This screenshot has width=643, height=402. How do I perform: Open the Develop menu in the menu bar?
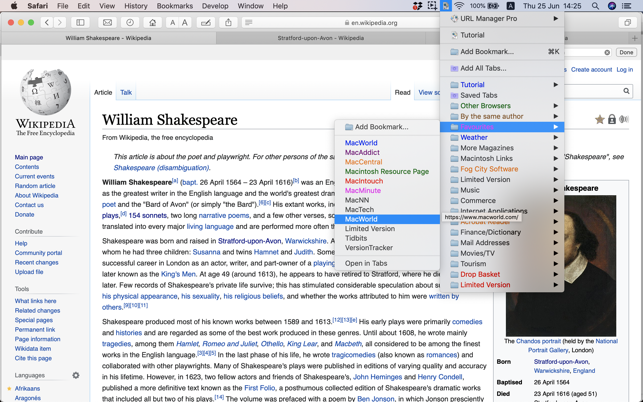pyautogui.click(x=215, y=6)
